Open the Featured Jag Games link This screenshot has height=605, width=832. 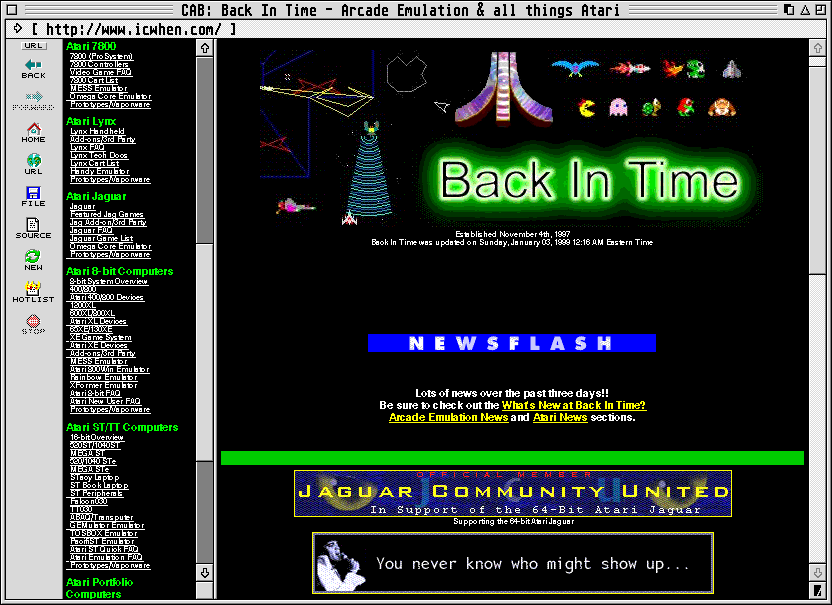[x=107, y=214]
